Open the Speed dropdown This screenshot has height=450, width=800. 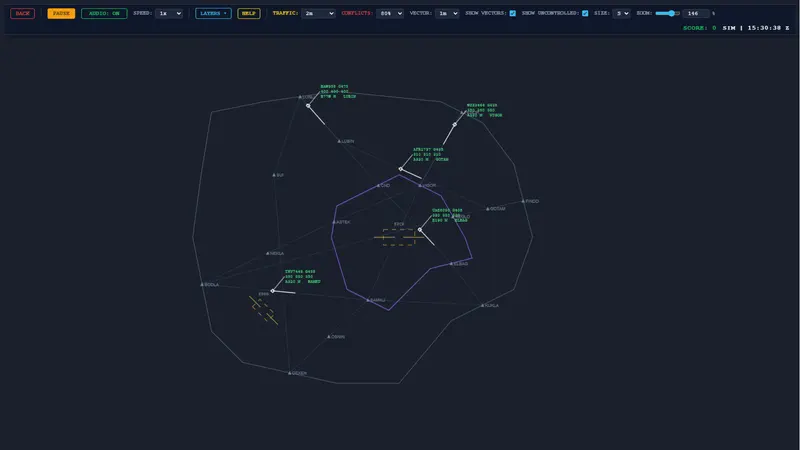pyautogui.click(x=169, y=13)
